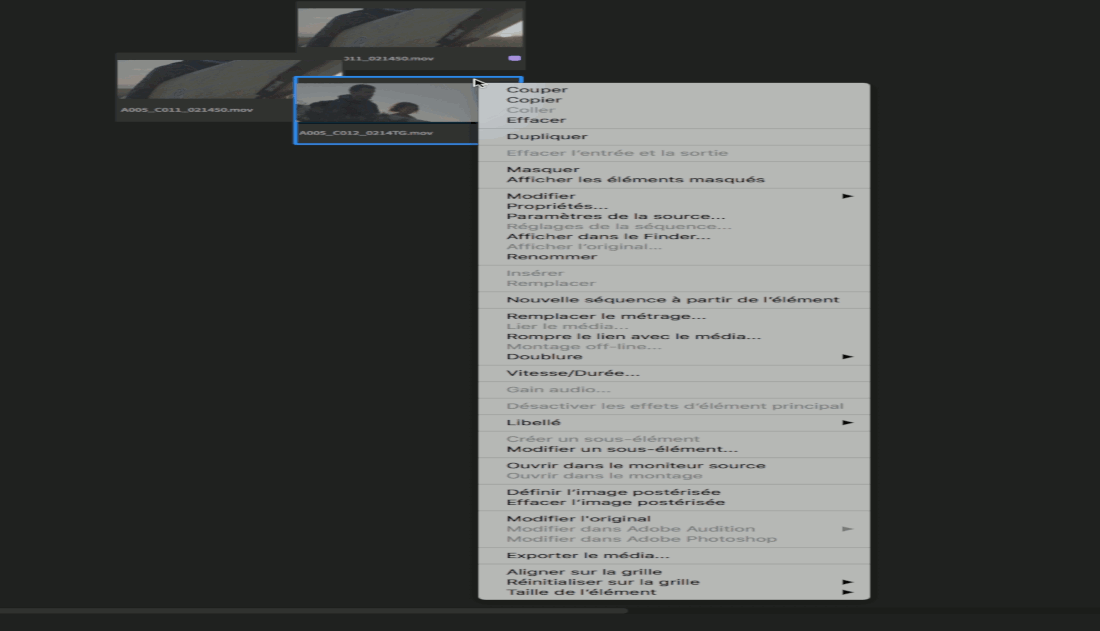Image resolution: width=1100 pixels, height=631 pixels.
Task: Choose Exporter le média...
Action: [x=673, y=556]
